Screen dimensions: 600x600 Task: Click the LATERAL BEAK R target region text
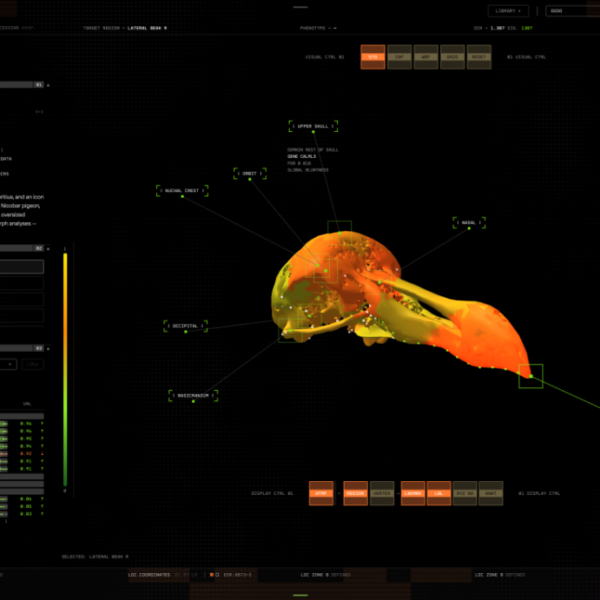tap(147, 28)
